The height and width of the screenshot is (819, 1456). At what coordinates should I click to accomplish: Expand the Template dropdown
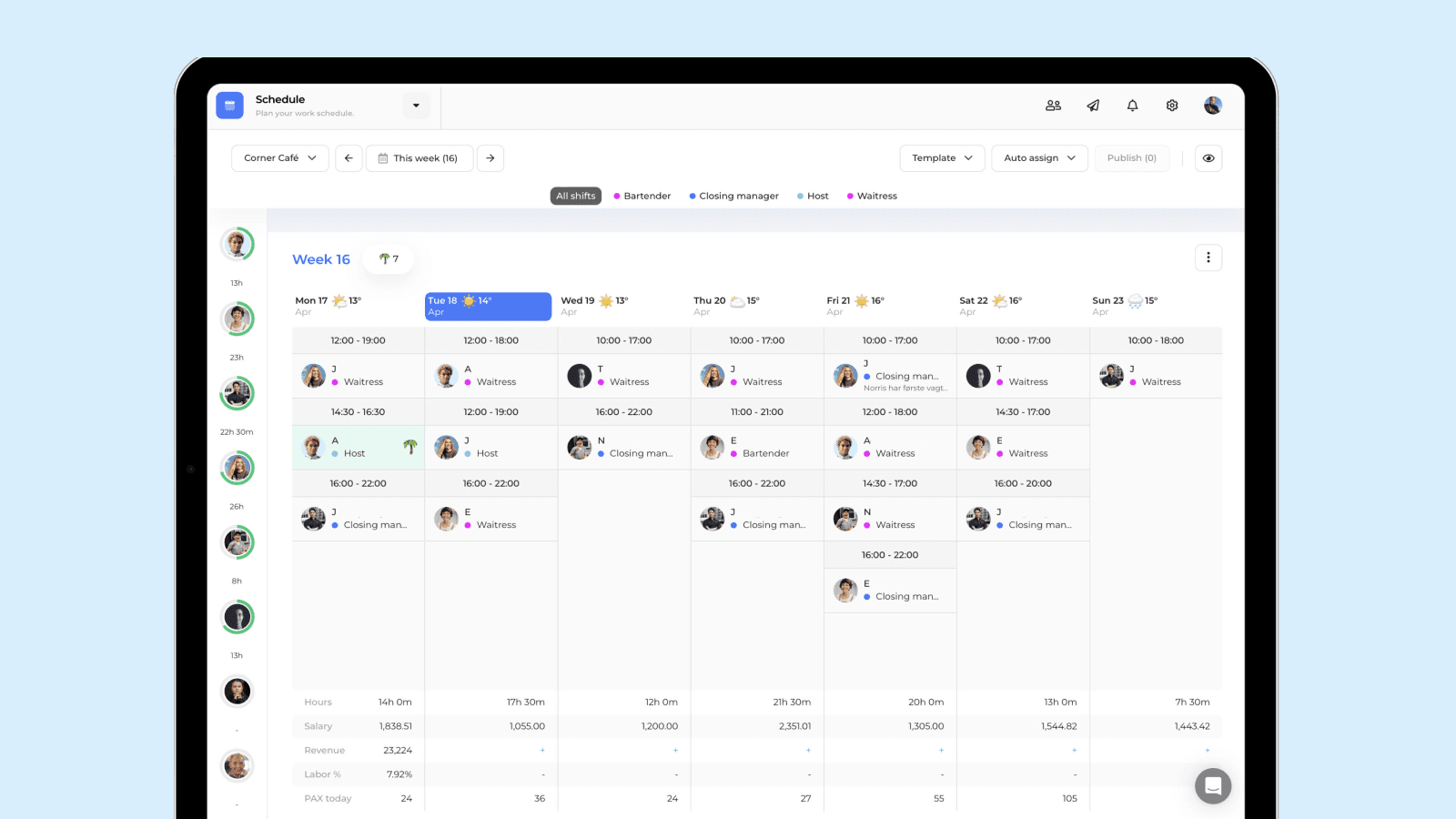942,157
